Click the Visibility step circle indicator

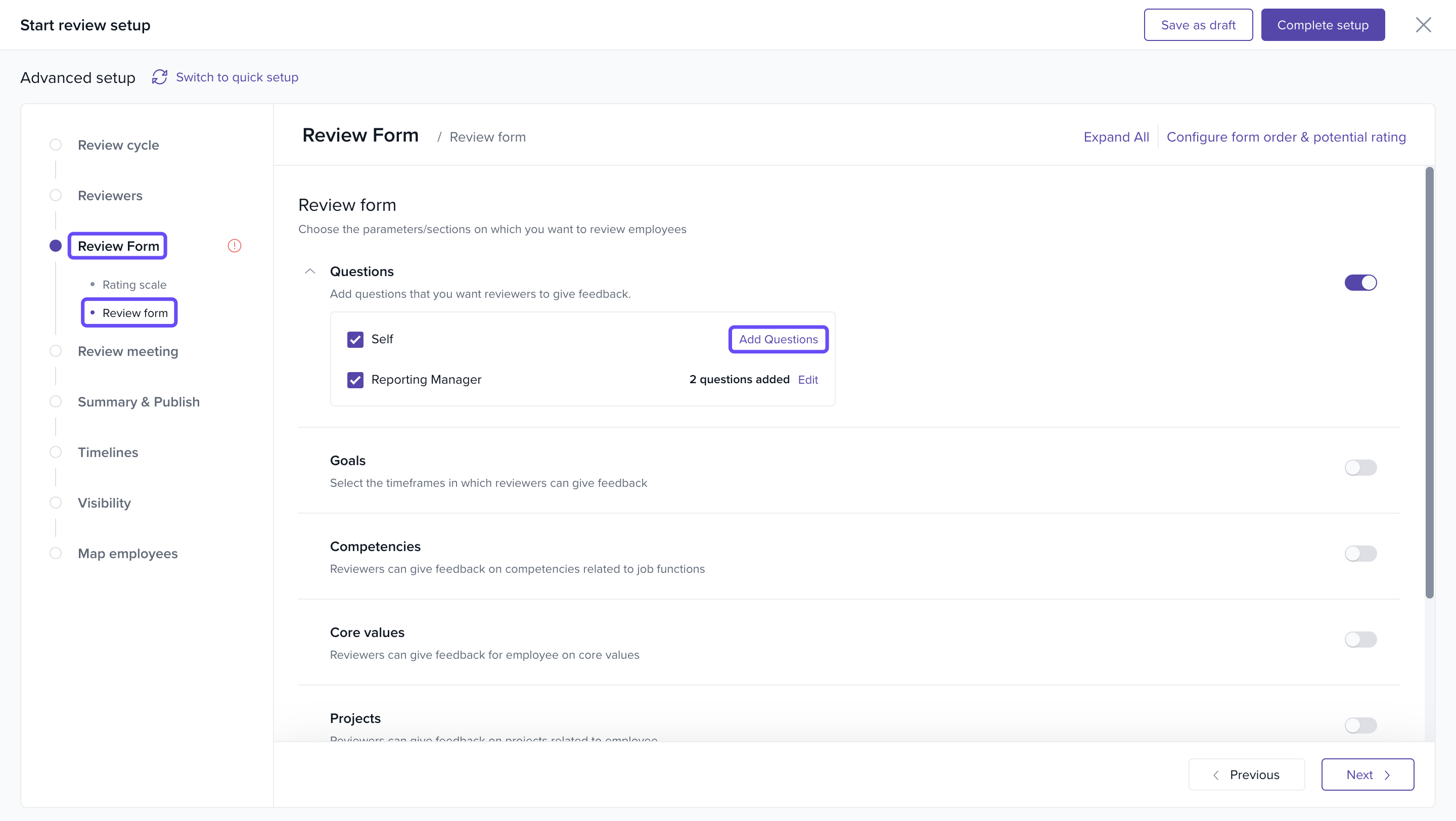tap(56, 503)
